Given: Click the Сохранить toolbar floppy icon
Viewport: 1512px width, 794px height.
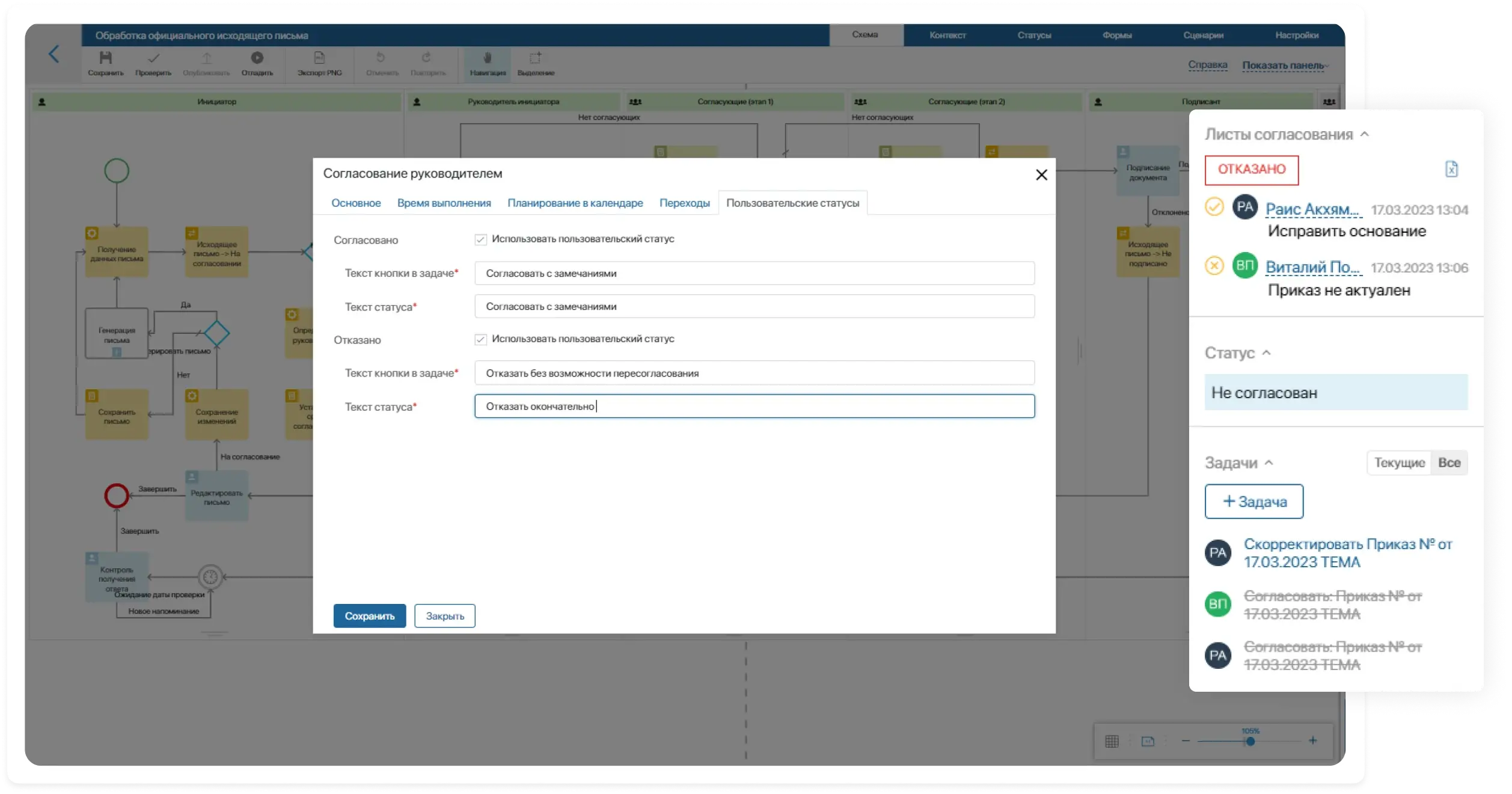Looking at the screenshot, I should [106, 58].
